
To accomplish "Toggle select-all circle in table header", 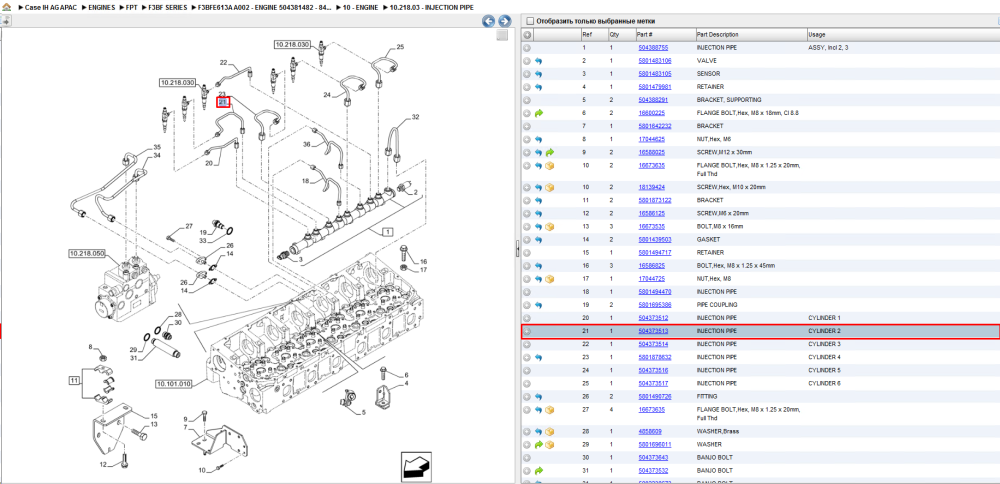I will 527,34.
